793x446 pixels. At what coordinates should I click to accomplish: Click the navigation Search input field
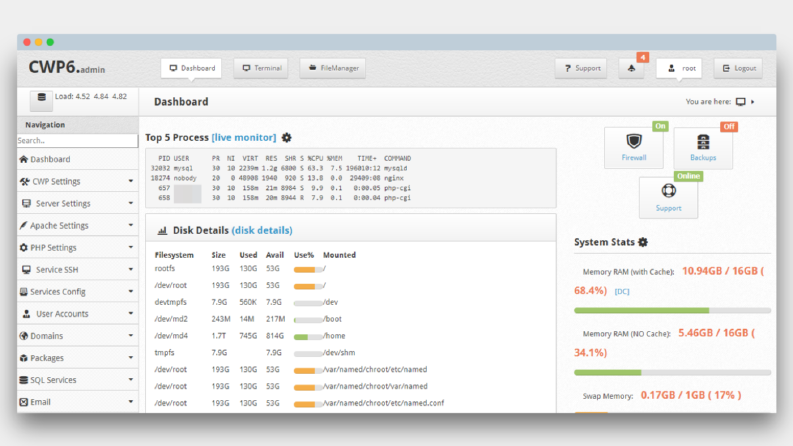click(77, 141)
